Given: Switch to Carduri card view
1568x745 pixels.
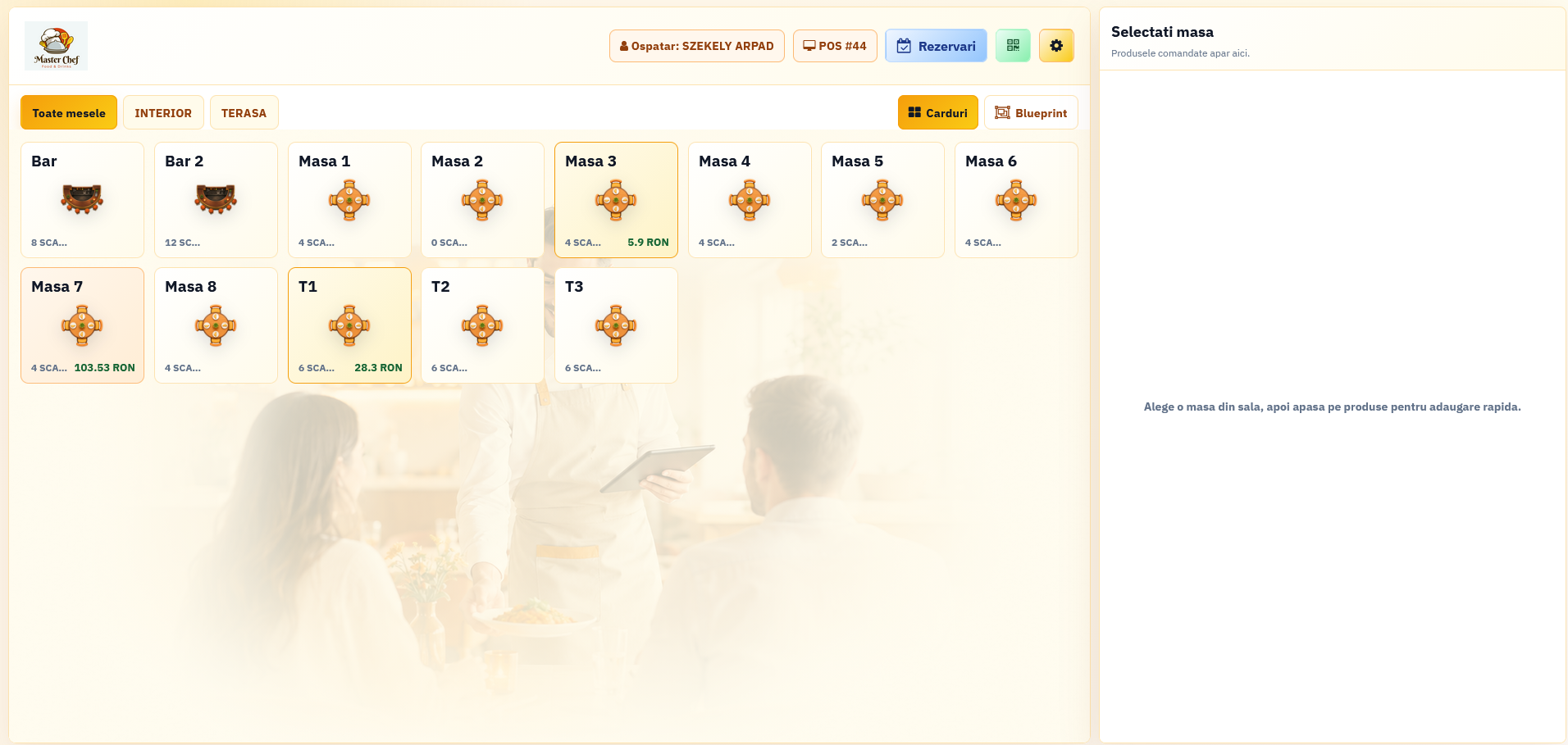Looking at the screenshot, I should click(x=938, y=113).
